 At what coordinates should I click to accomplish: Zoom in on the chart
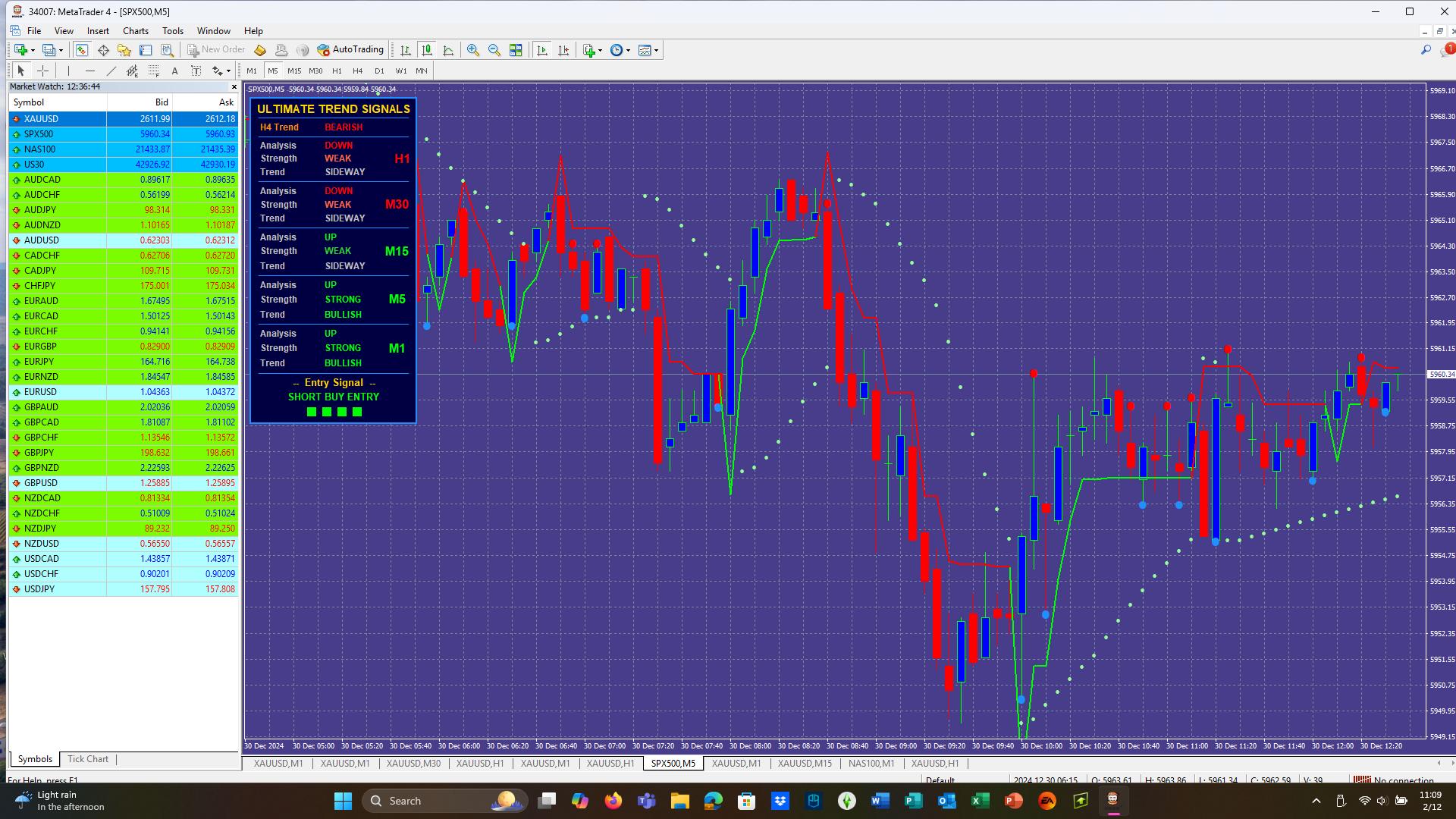point(473,50)
